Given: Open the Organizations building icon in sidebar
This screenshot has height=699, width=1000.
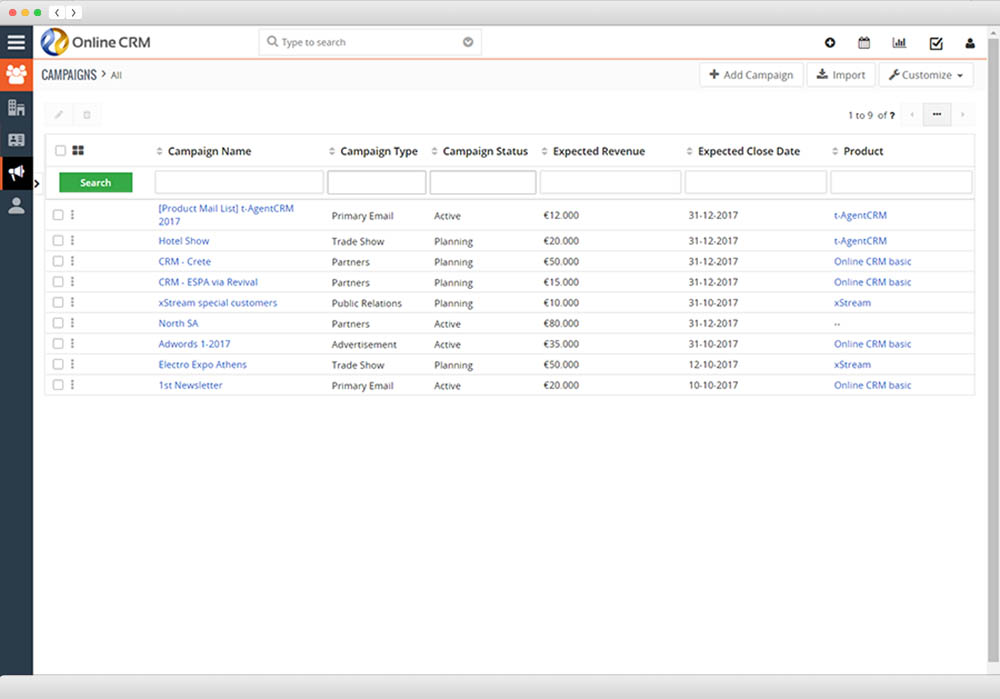Looking at the screenshot, I should coord(16,107).
